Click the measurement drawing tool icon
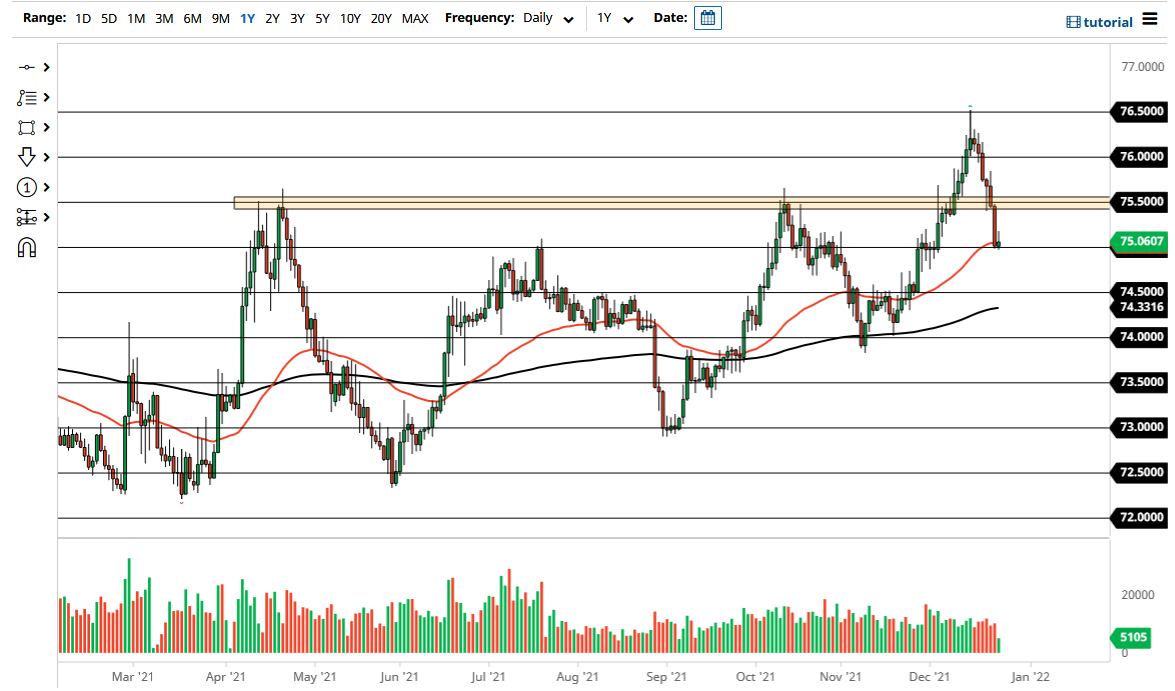 tap(25, 217)
